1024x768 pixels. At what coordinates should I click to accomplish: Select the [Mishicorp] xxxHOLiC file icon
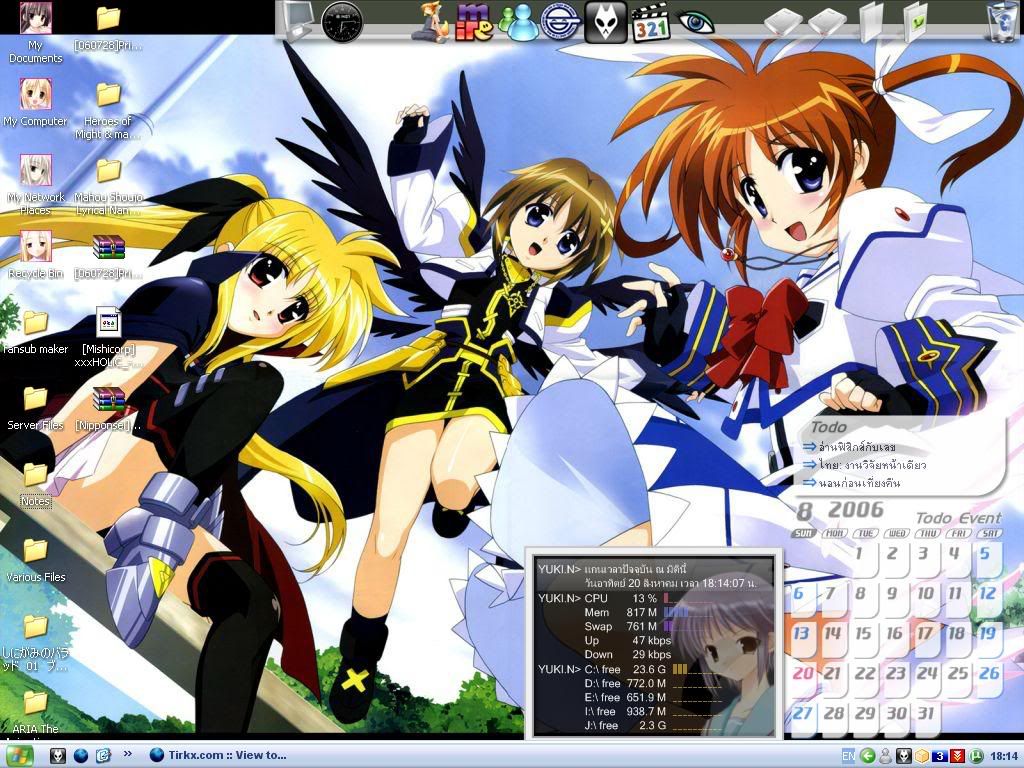pyautogui.click(x=108, y=338)
